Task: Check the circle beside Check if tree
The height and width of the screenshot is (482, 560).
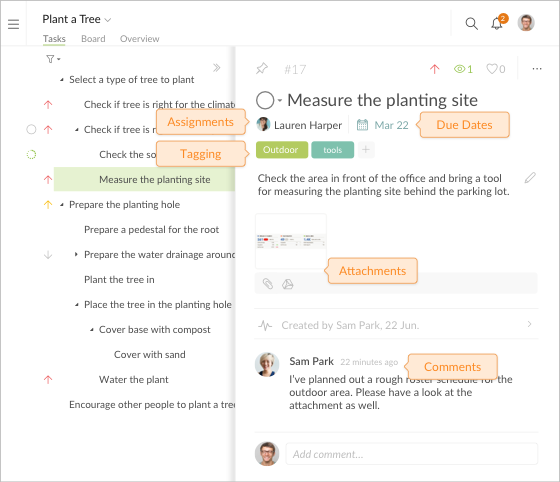Action: click(31, 129)
